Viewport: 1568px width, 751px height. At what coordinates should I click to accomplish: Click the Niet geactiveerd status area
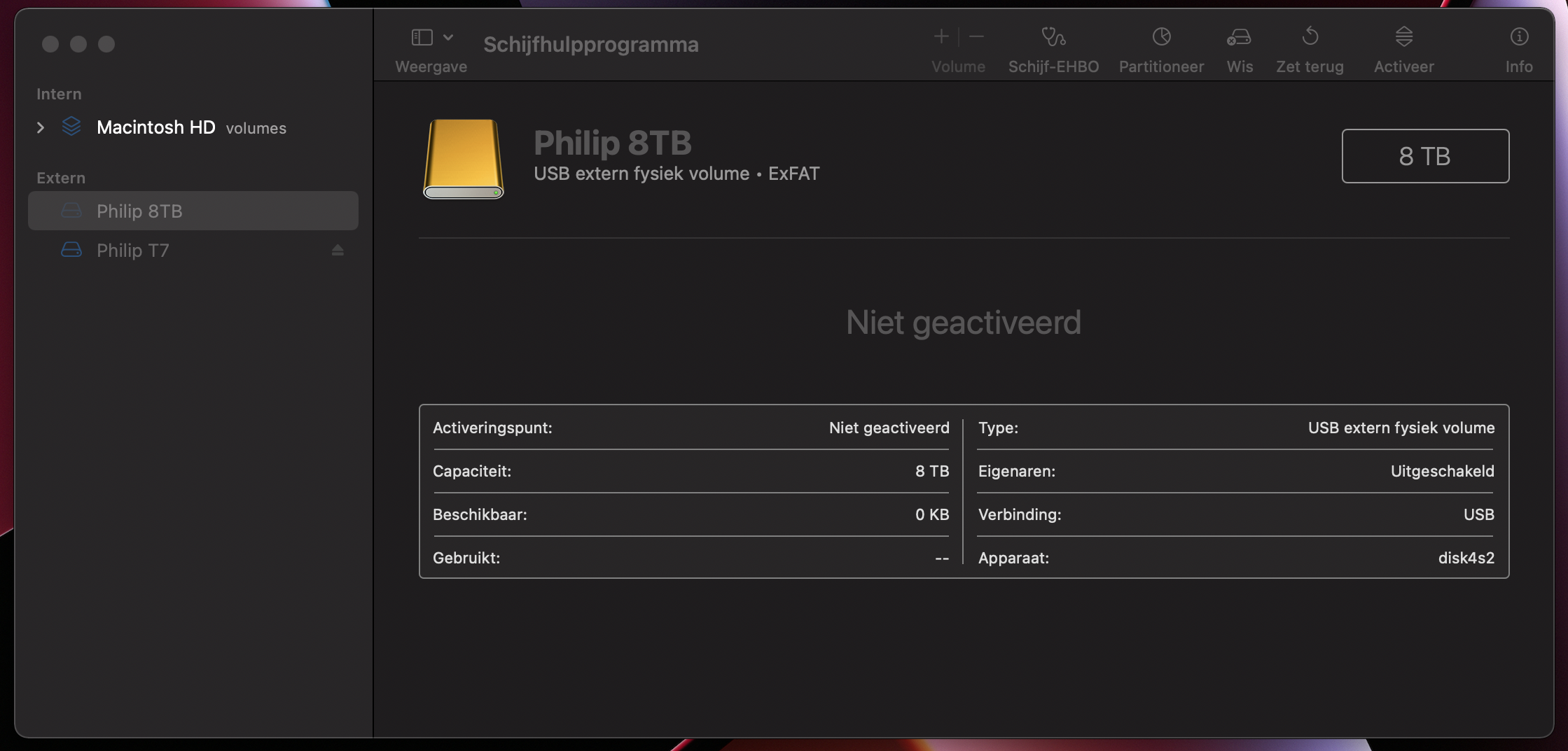[x=962, y=321]
